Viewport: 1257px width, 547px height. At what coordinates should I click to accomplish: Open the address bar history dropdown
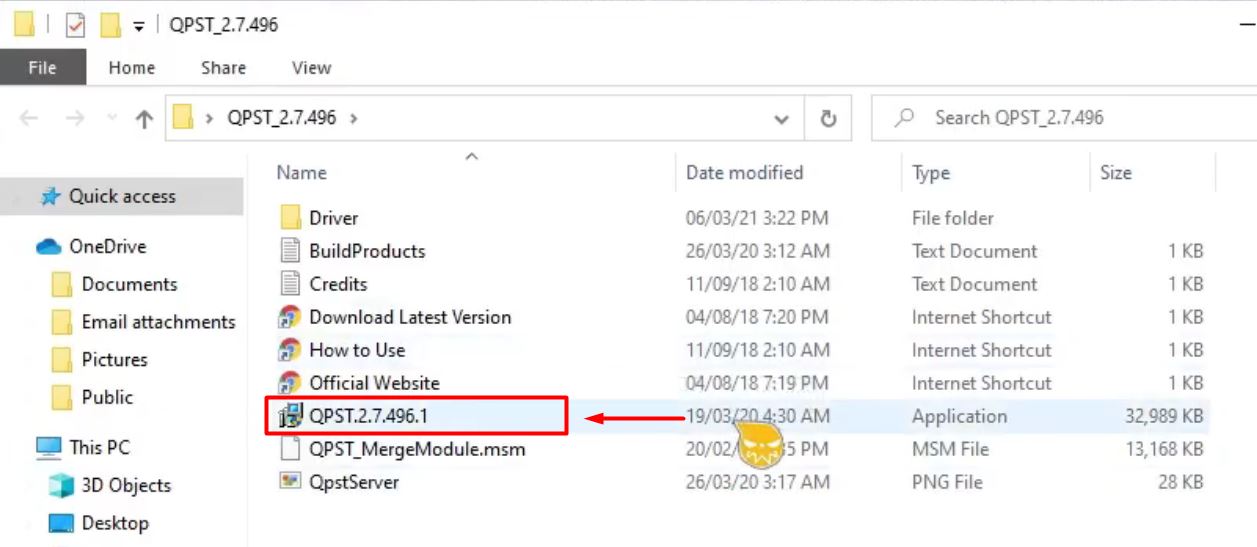tap(782, 118)
